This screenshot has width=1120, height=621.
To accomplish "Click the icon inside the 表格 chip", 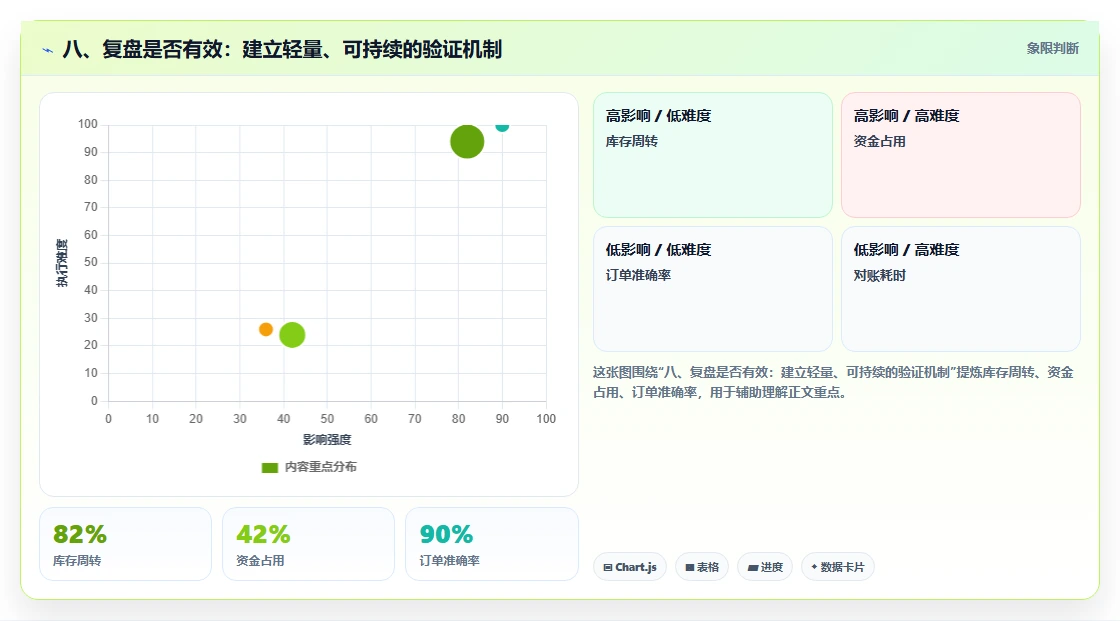I will (x=690, y=567).
